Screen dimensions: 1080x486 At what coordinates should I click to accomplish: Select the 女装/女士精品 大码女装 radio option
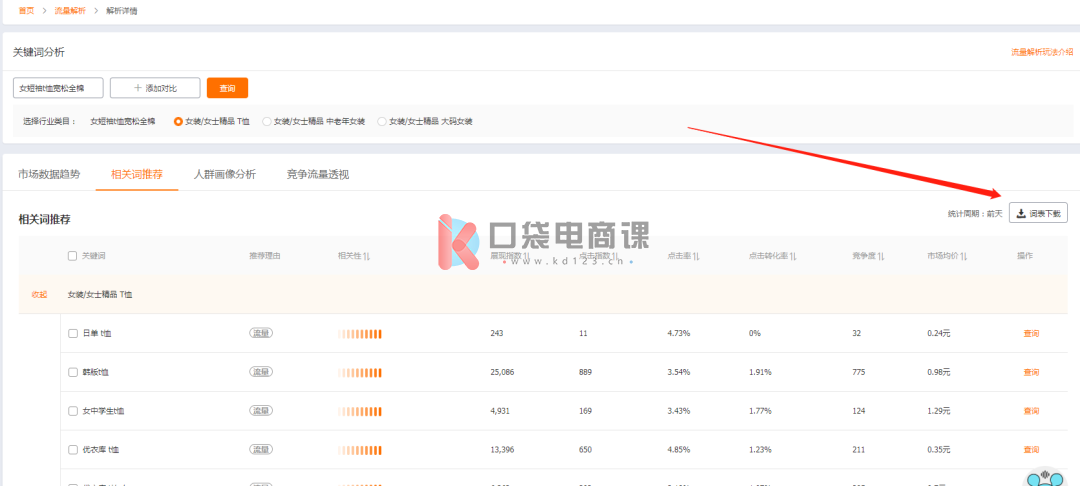382,121
